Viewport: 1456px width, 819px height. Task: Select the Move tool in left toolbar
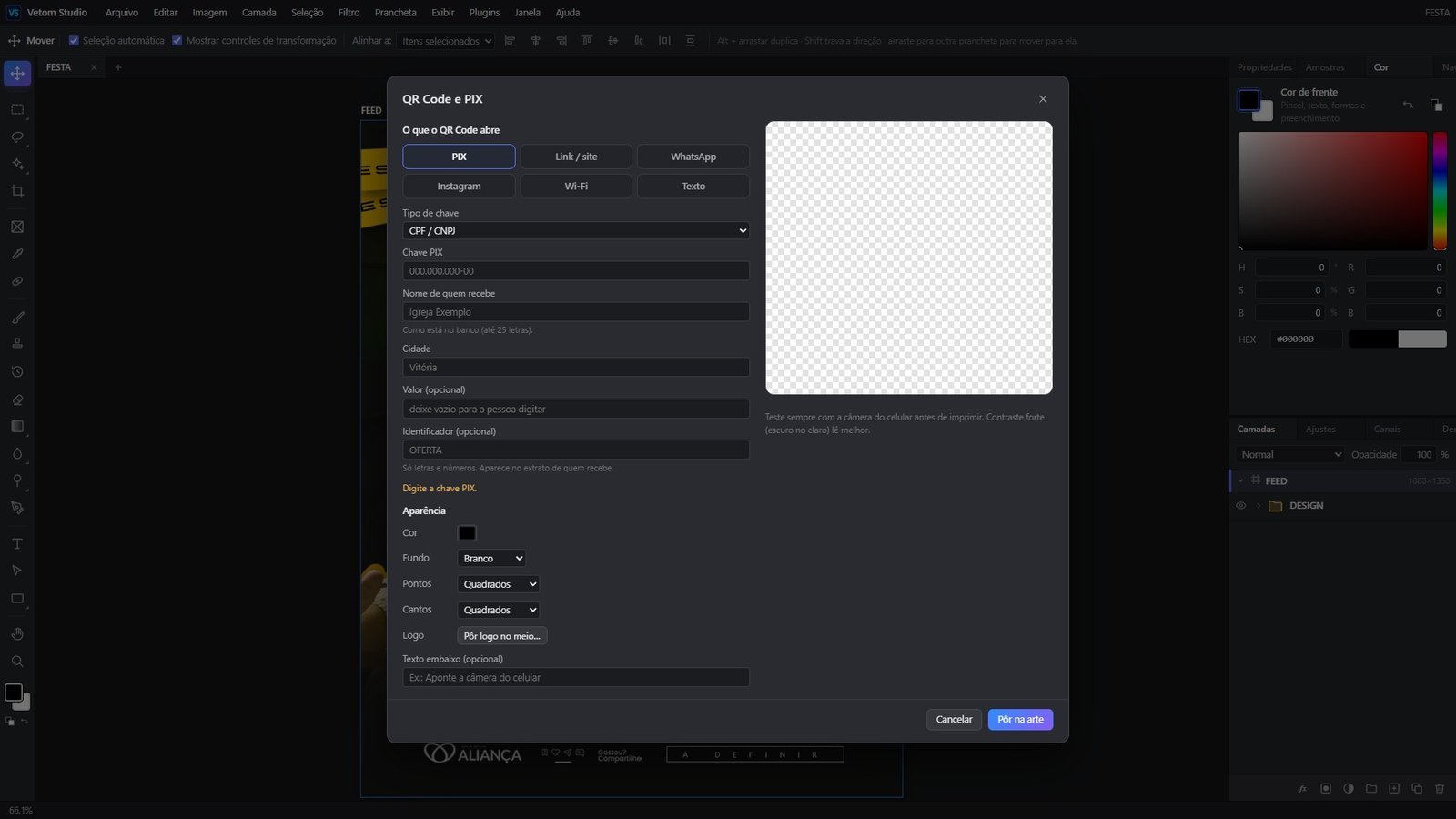(x=17, y=74)
